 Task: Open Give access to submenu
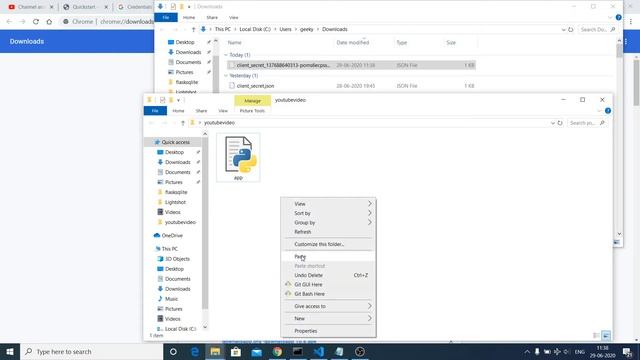coord(328,306)
